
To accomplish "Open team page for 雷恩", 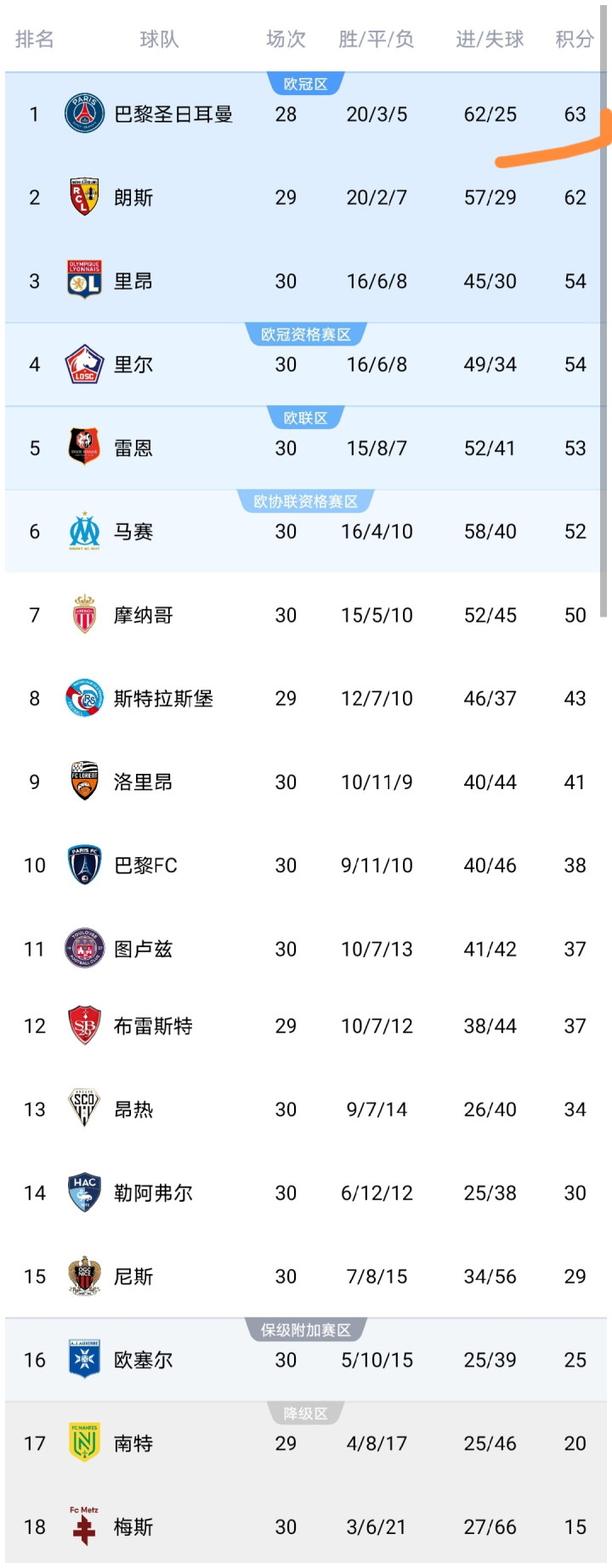I will (133, 448).
